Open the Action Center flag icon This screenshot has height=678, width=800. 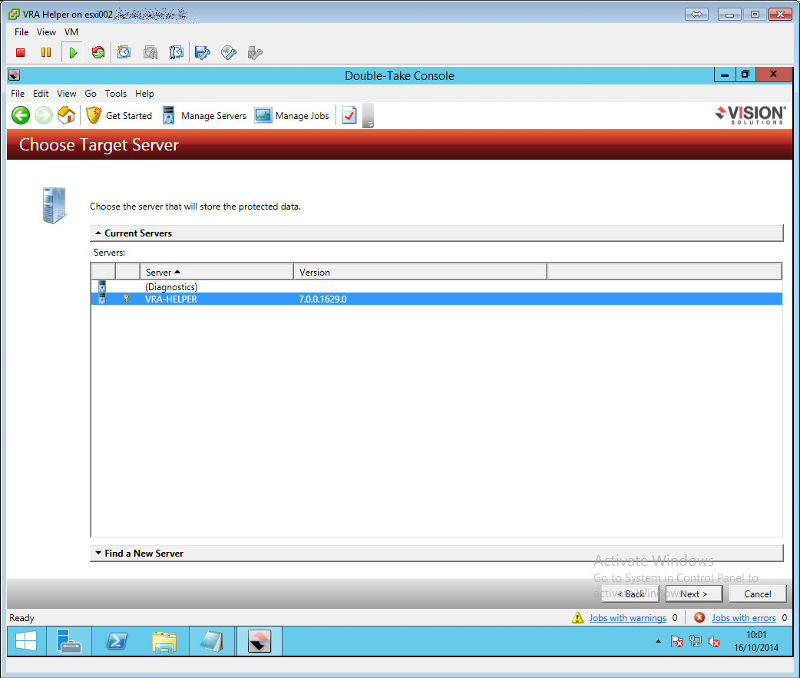677,641
